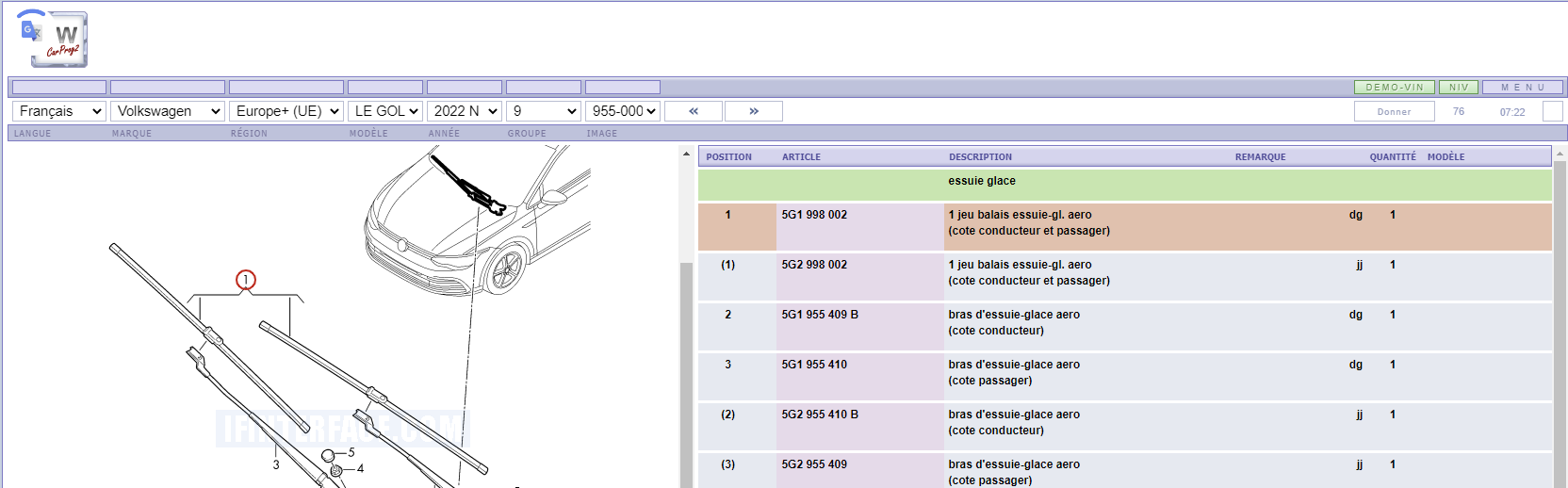
Task: Click the REMARQUE column header
Action: point(1261,157)
